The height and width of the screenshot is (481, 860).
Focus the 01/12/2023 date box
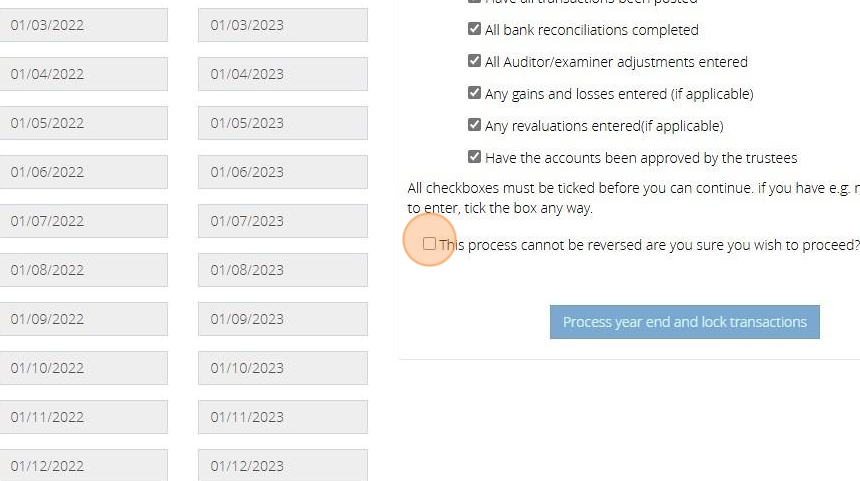click(x=283, y=465)
